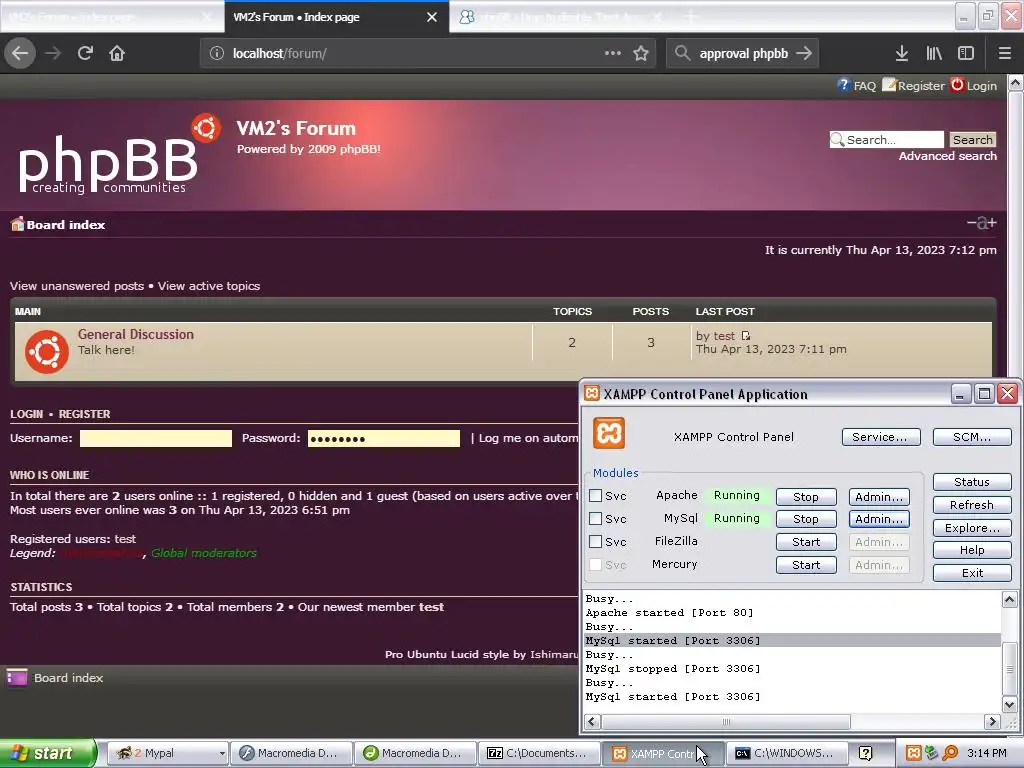Click the magnifier icon in system tray
Viewport: 1024px width, 768px height.
tap(950, 753)
